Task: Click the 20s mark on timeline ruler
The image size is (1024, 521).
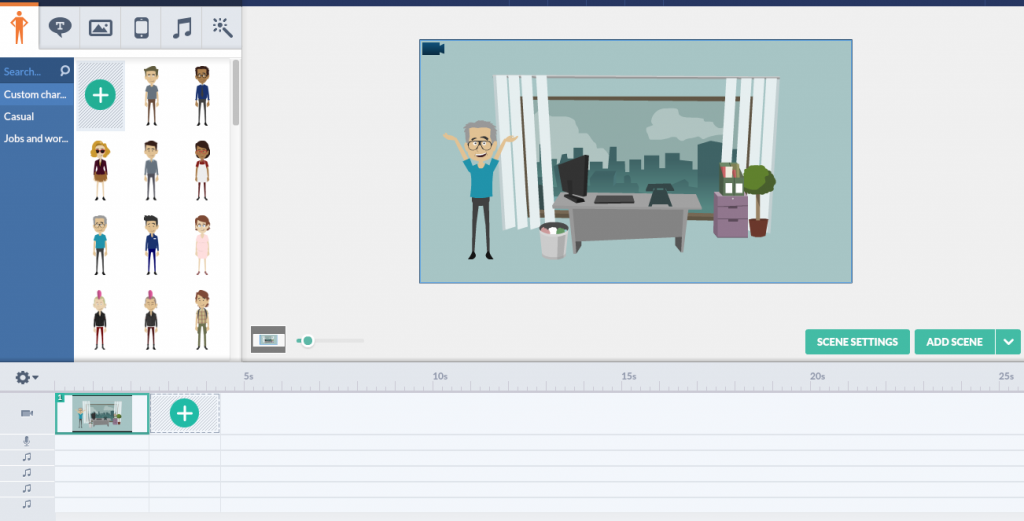Action: tap(818, 377)
